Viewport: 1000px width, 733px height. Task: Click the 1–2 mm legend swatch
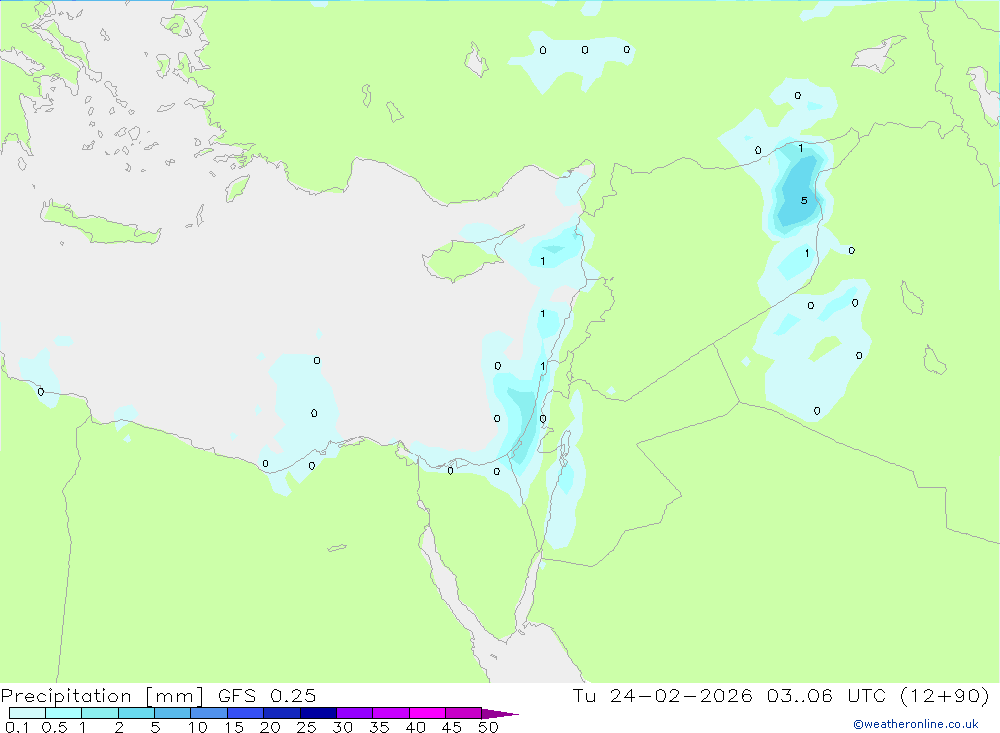click(x=99, y=713)
